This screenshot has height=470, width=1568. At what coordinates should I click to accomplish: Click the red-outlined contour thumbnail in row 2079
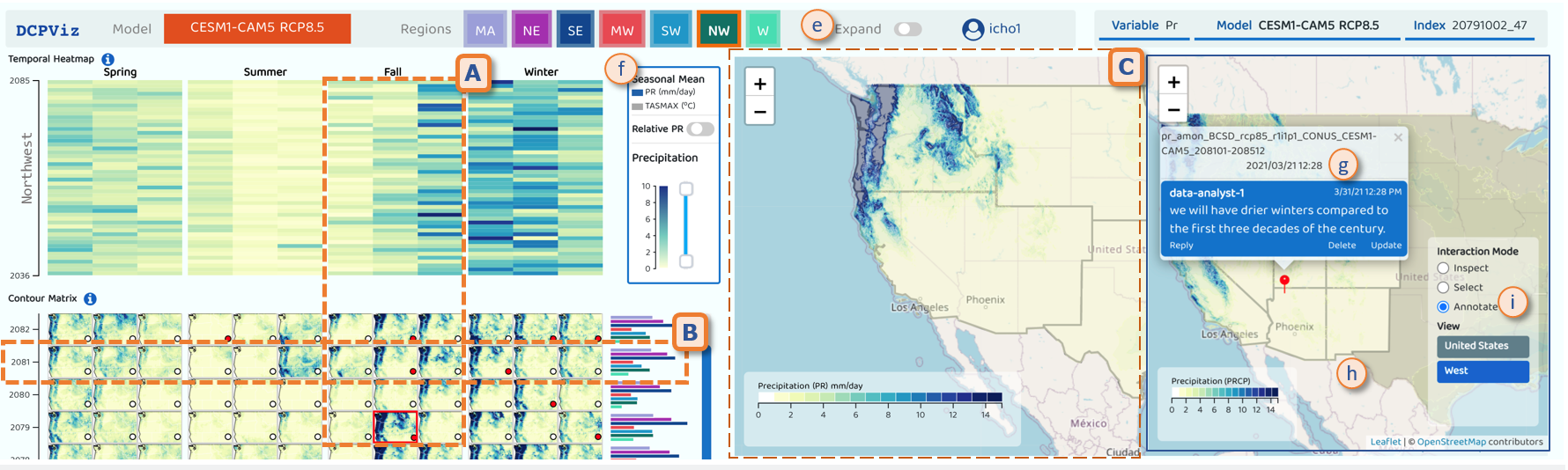pos(395,427)
